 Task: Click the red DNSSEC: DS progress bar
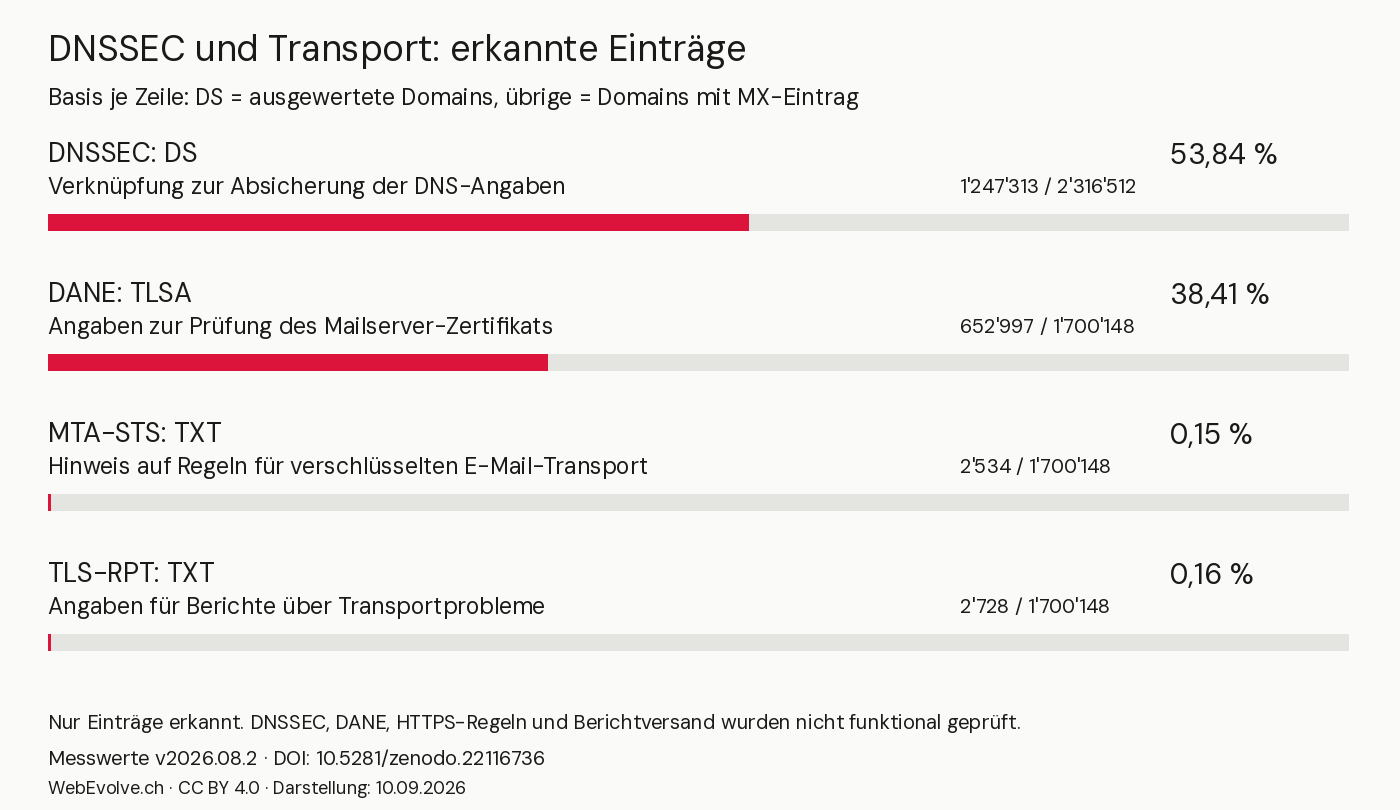click(x=398, y=222)
